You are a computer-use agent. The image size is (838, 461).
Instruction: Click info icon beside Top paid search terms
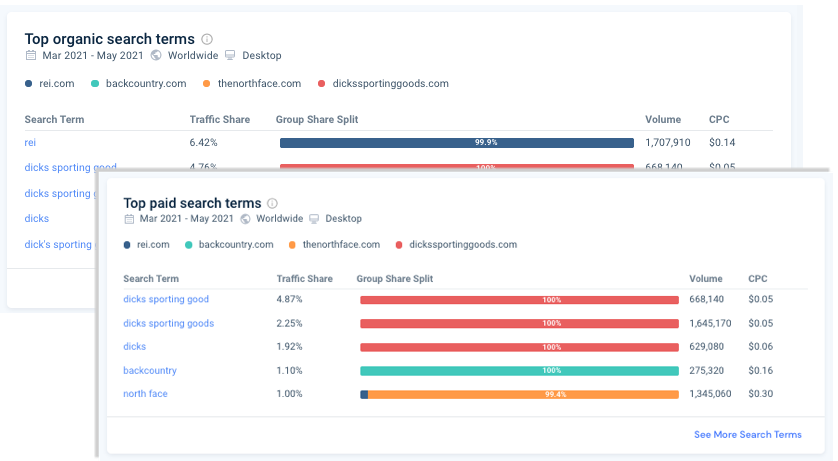click(x=272, y=203)
